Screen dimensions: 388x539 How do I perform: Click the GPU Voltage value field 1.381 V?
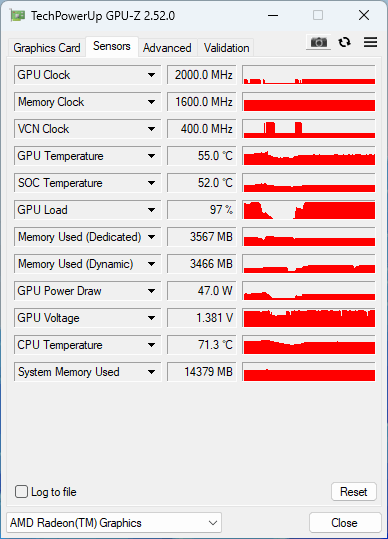point(202,318)
